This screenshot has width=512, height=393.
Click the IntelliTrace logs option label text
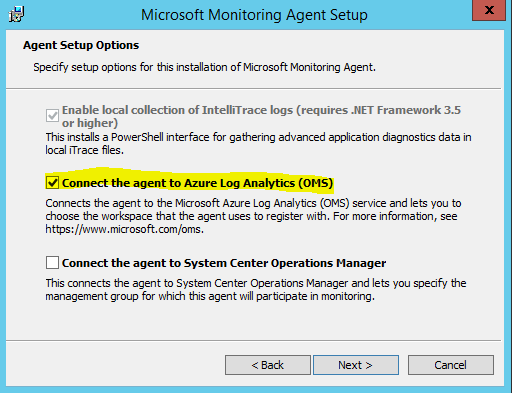pos(261,116)
